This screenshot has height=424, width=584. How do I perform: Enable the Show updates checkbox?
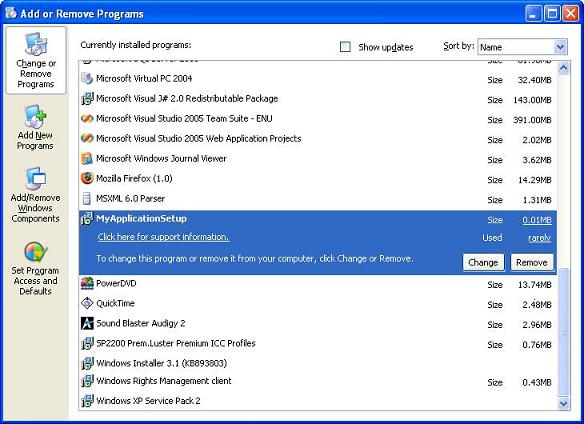345,47
